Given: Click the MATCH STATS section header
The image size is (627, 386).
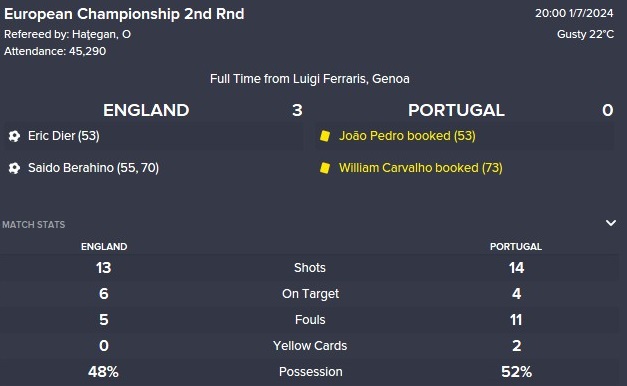Looking at the screenshot, I should point(34,225).
